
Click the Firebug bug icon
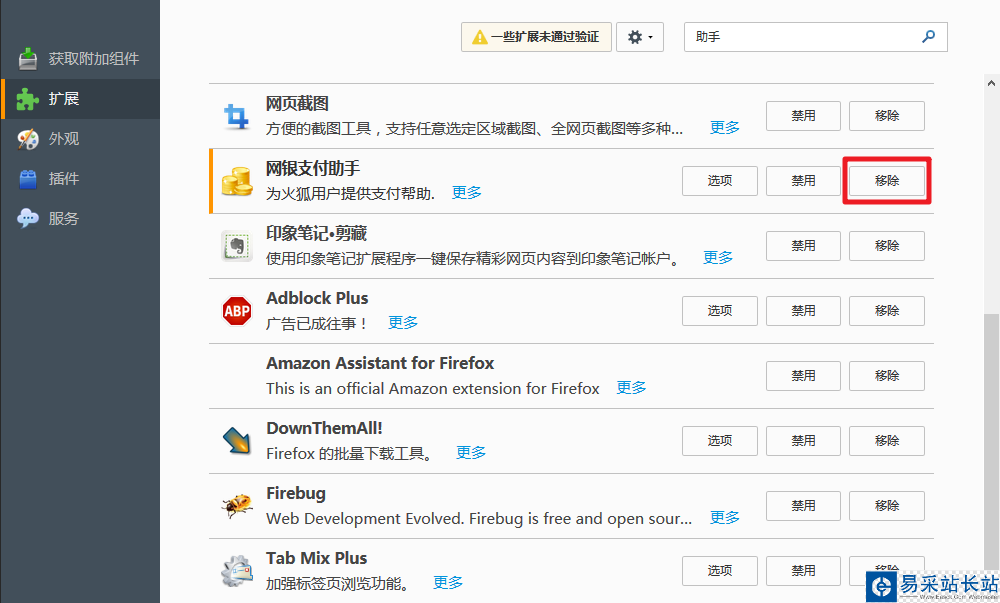[x=237, y=506]
